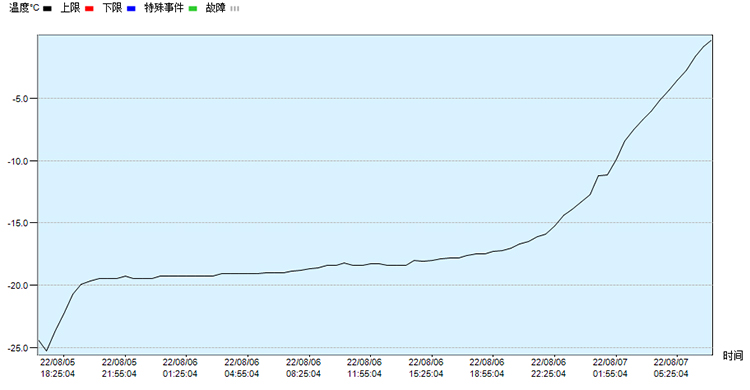
Task: Select the 特殊事件 legend label
Action: 164,8
